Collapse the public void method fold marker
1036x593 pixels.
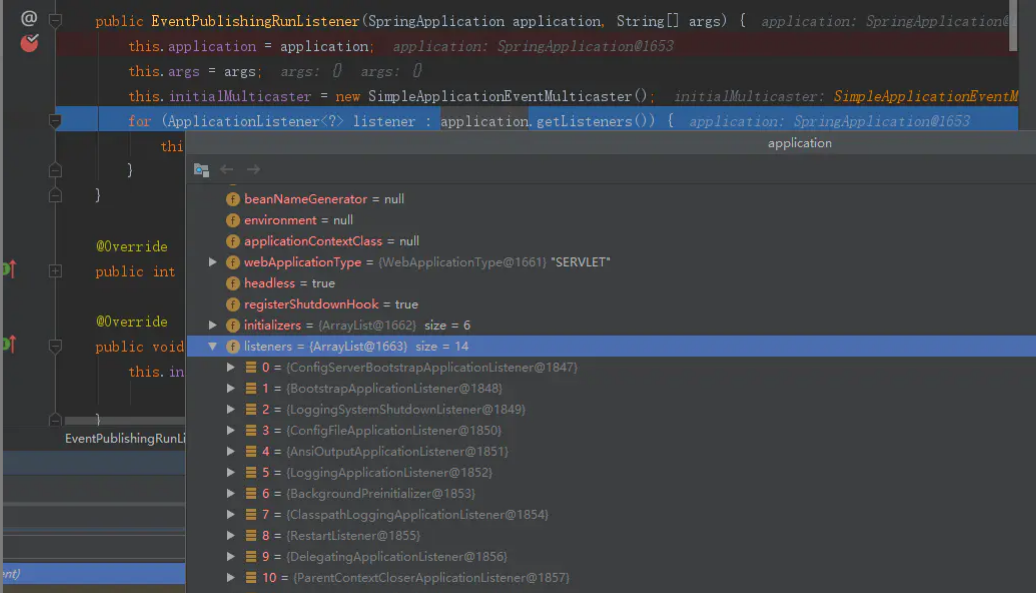(56, 346)
